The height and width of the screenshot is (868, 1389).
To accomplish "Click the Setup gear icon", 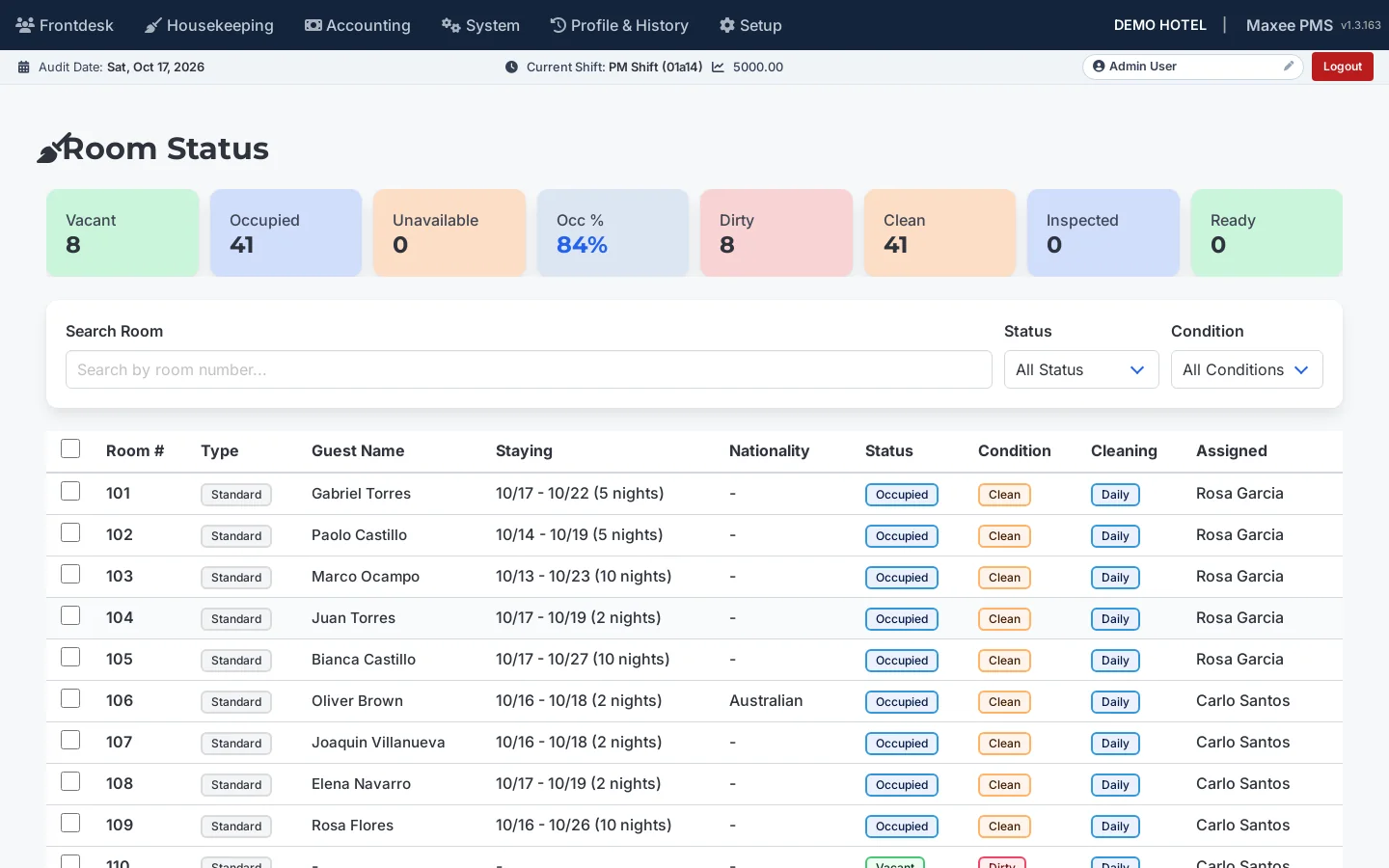I will point(727,25).
